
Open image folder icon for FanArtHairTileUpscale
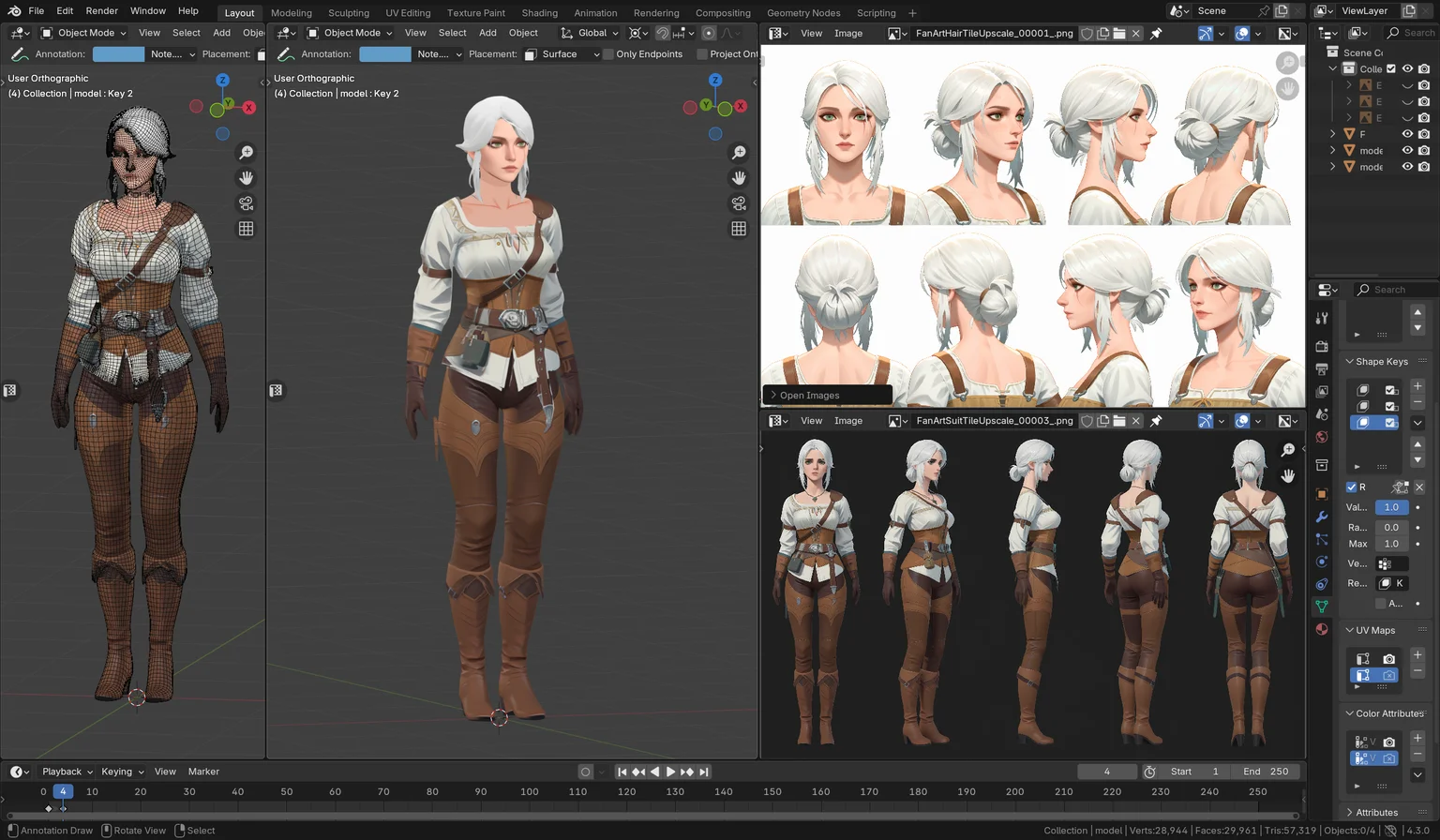[x=1119, y=33]
